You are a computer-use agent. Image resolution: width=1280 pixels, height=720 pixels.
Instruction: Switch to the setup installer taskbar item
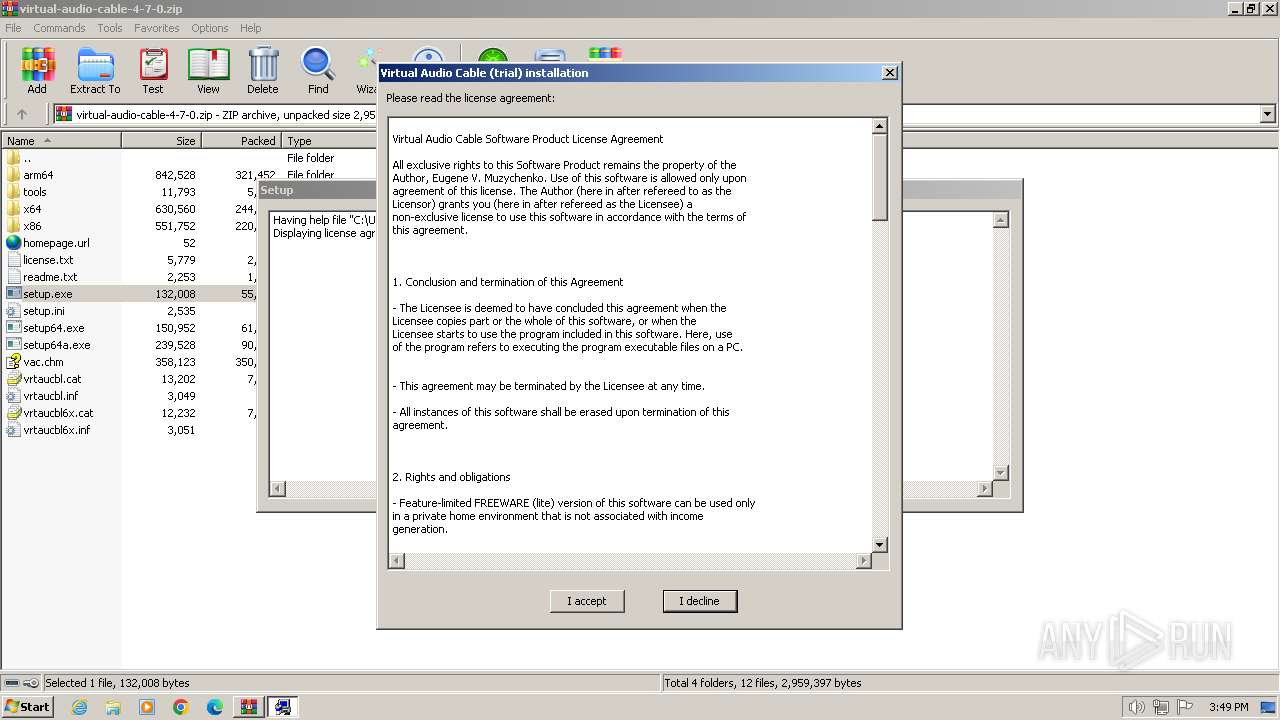point(283,707)
